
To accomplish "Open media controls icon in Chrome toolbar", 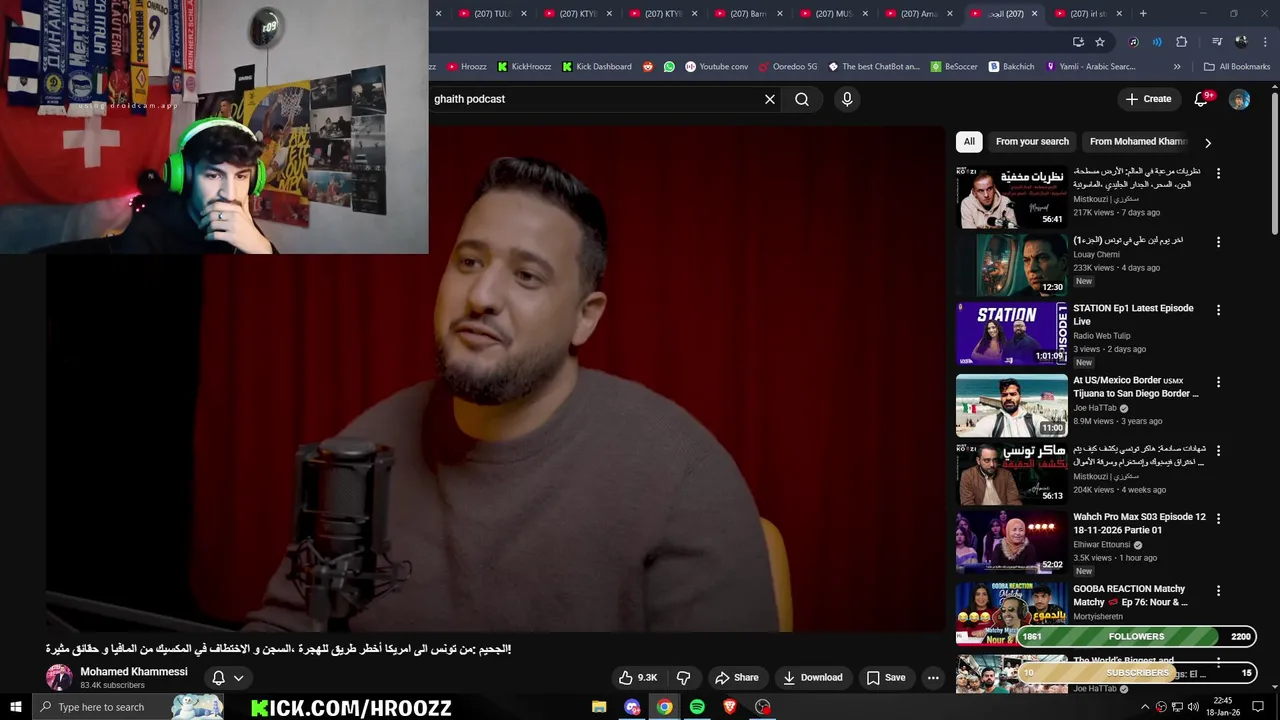I will pos(1217,42).
